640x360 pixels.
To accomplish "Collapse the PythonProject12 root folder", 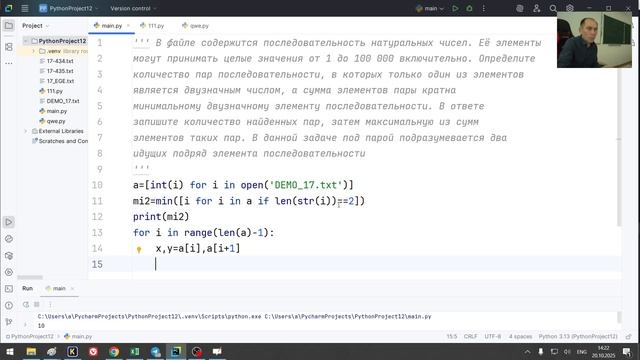I will pyautogui.click(x=26, y=41).
